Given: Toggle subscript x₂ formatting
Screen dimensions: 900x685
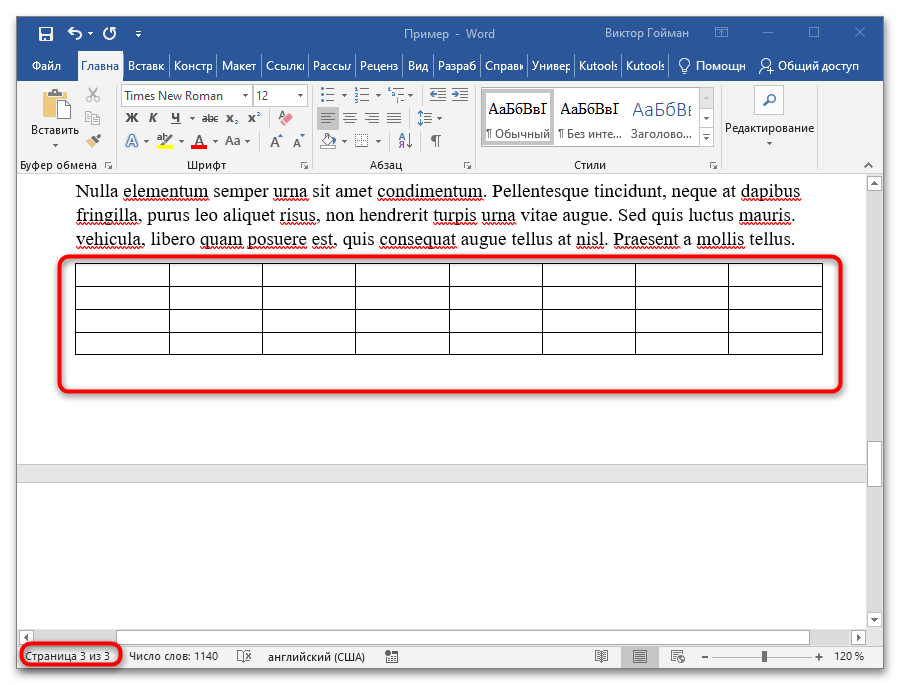Looking at the screenshot, I should tap(231, 118).
